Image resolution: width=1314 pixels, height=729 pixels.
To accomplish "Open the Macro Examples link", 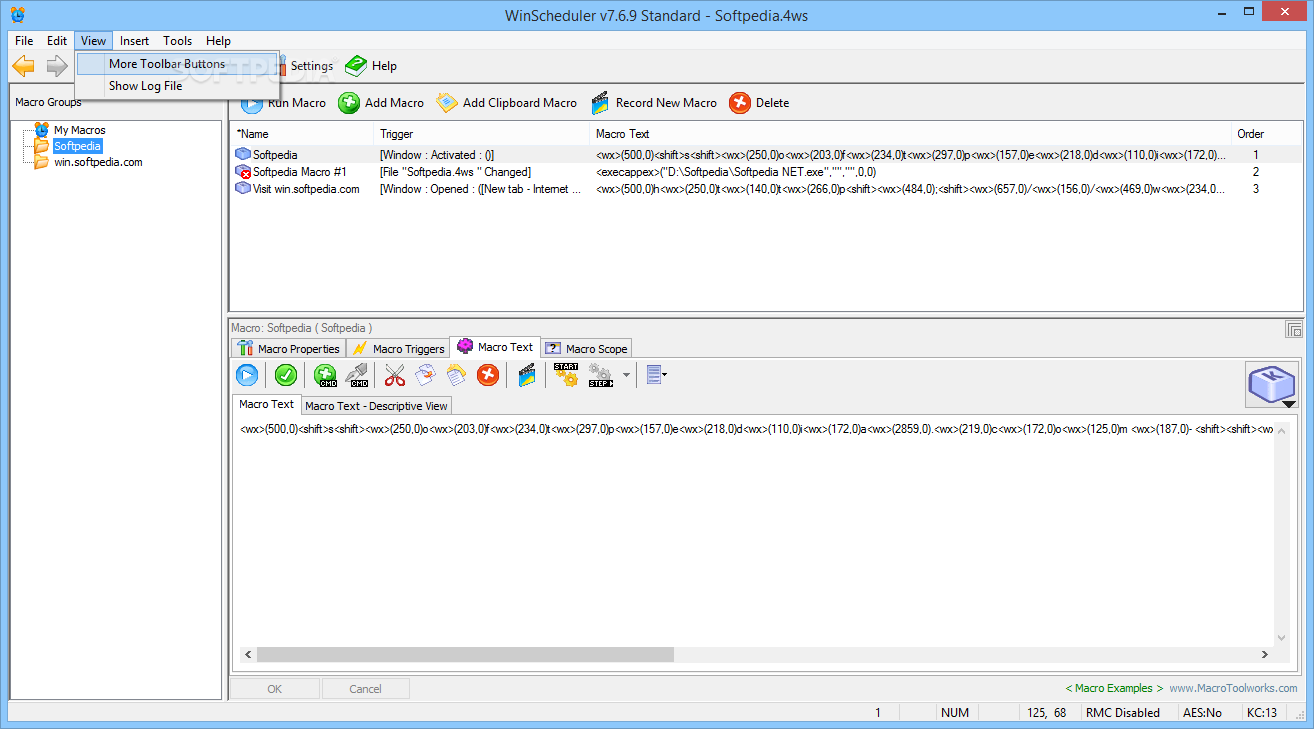I will pyautogui.click(x=1114, y=688).
